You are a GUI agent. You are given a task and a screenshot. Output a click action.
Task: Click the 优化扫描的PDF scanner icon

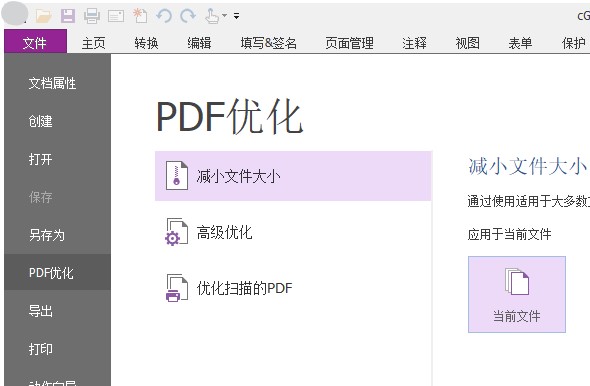pyautogui.click(x=176, y=288)
